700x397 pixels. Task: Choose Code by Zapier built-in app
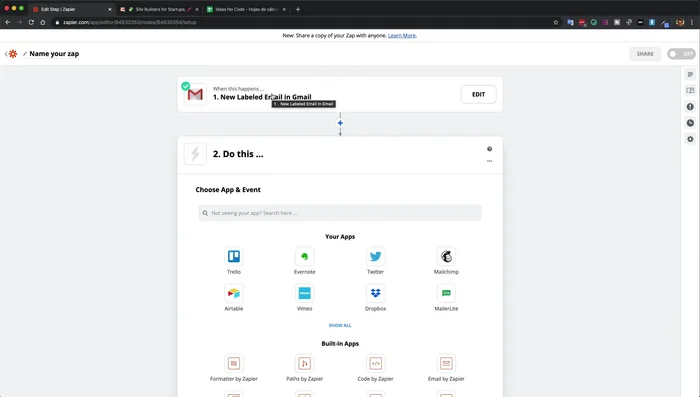[375, 364]
